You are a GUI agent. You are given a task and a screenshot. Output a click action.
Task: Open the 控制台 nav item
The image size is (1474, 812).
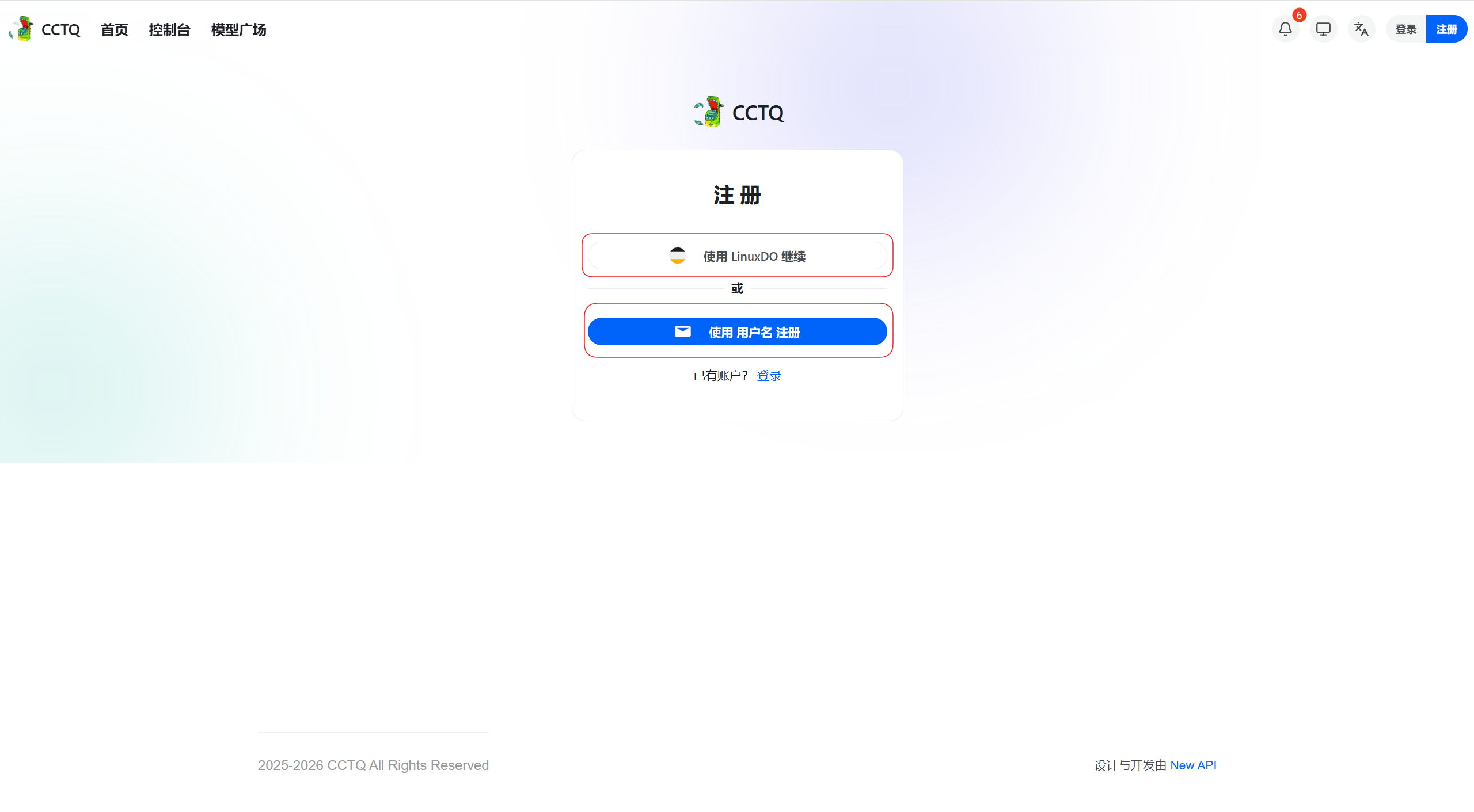169,30
